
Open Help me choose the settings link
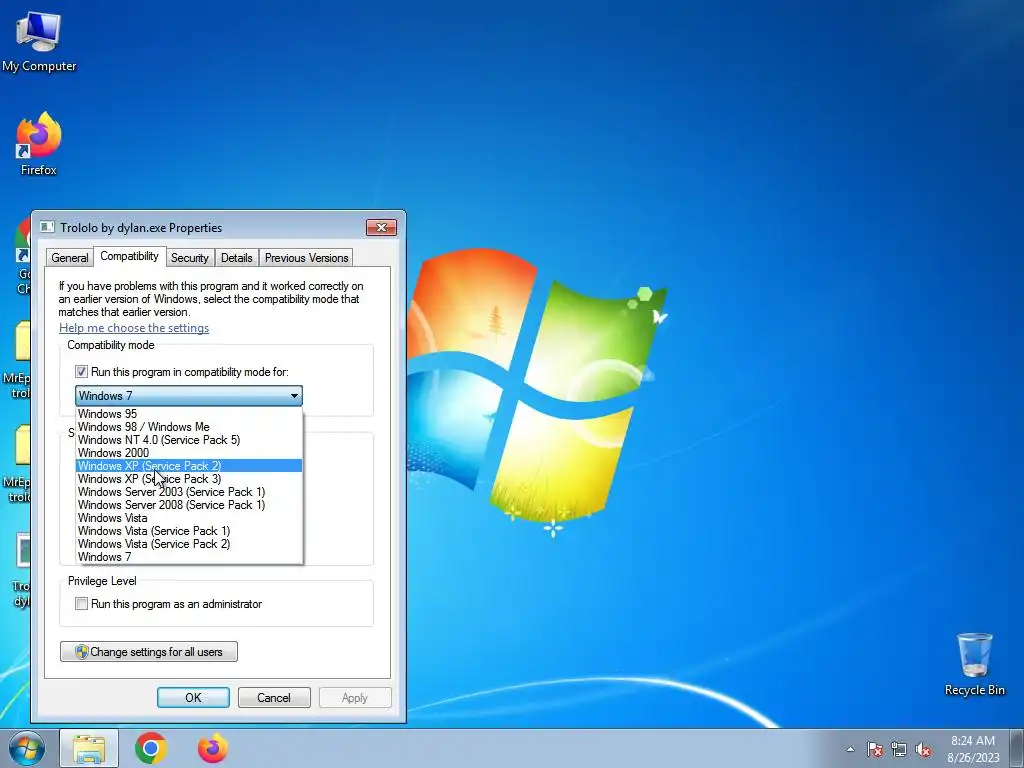(x=134, y=328)
